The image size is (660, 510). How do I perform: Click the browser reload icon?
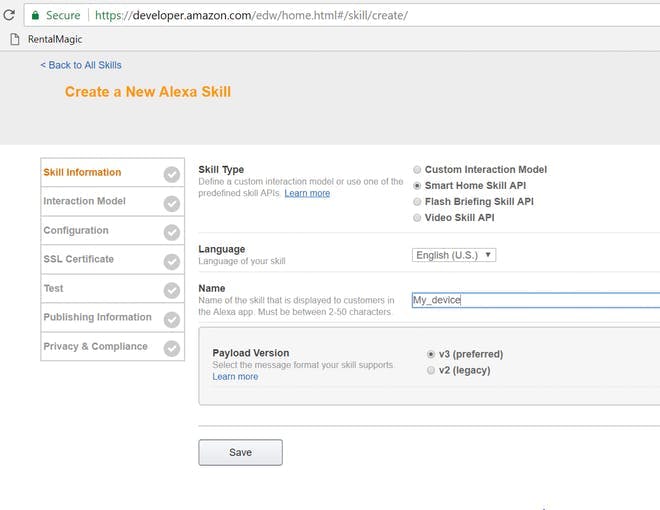9,15
